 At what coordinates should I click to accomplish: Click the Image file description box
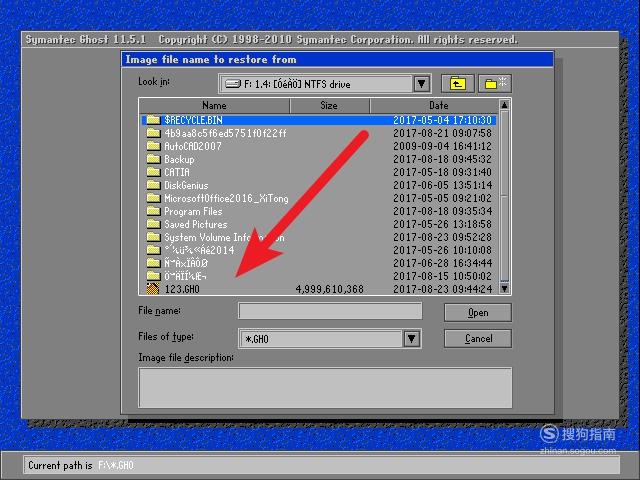[x=325, y=388]
